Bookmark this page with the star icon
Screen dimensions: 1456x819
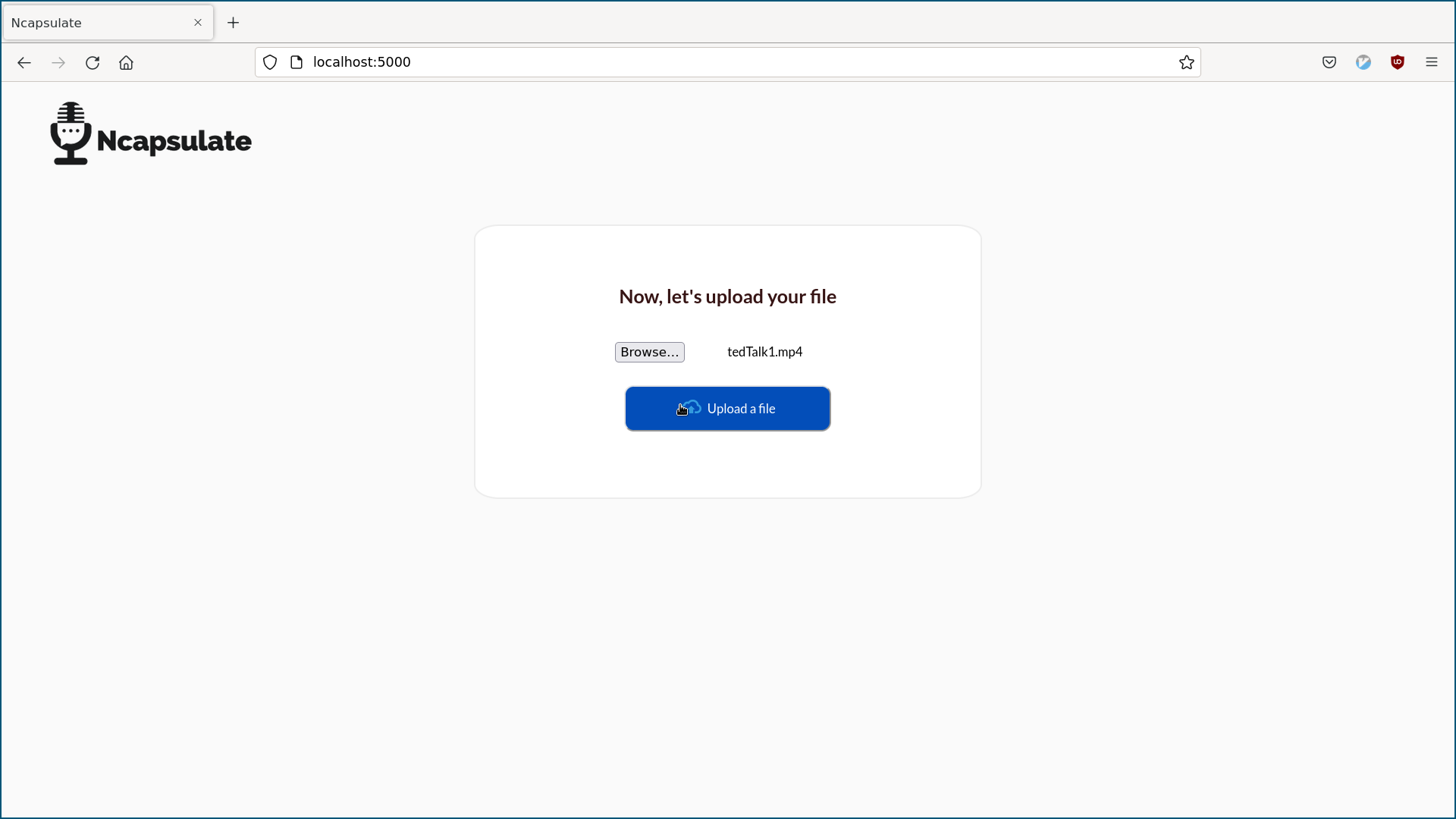point(1187,63)
